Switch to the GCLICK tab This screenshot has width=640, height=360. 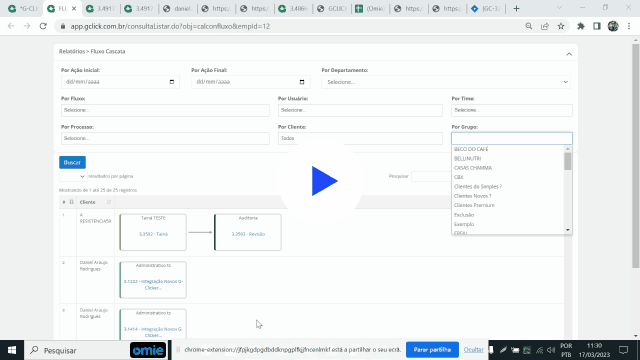[332, 9]
